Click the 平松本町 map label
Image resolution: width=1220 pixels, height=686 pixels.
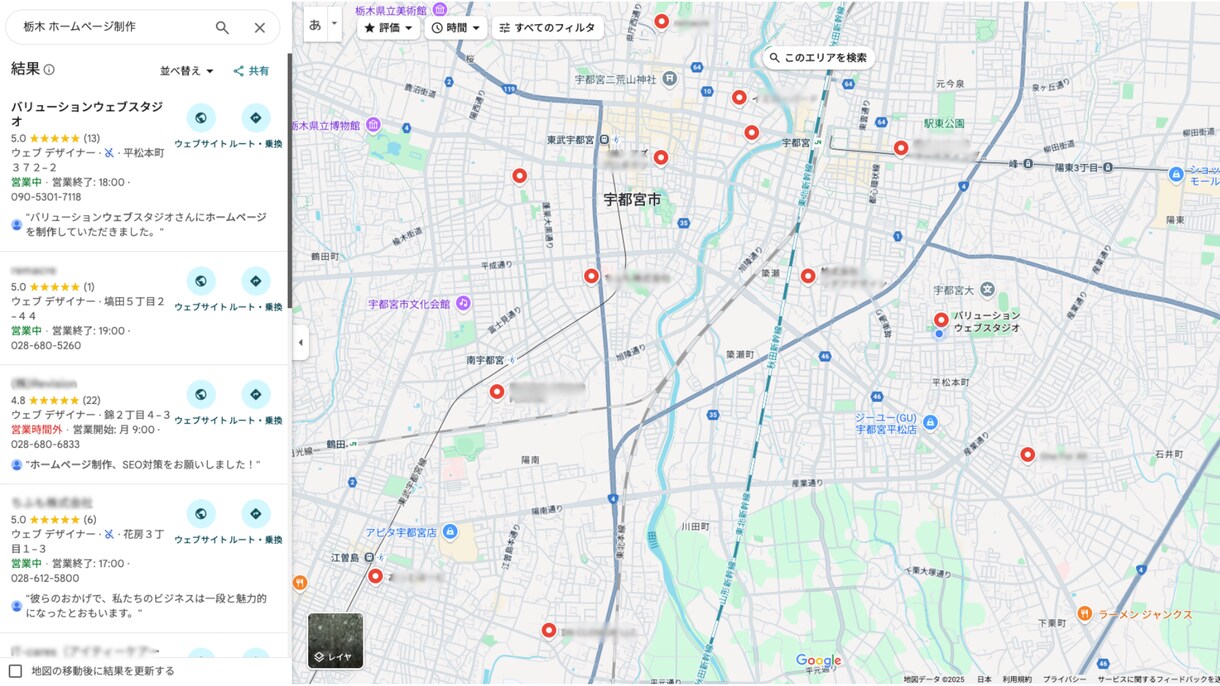tap(950, 382)
